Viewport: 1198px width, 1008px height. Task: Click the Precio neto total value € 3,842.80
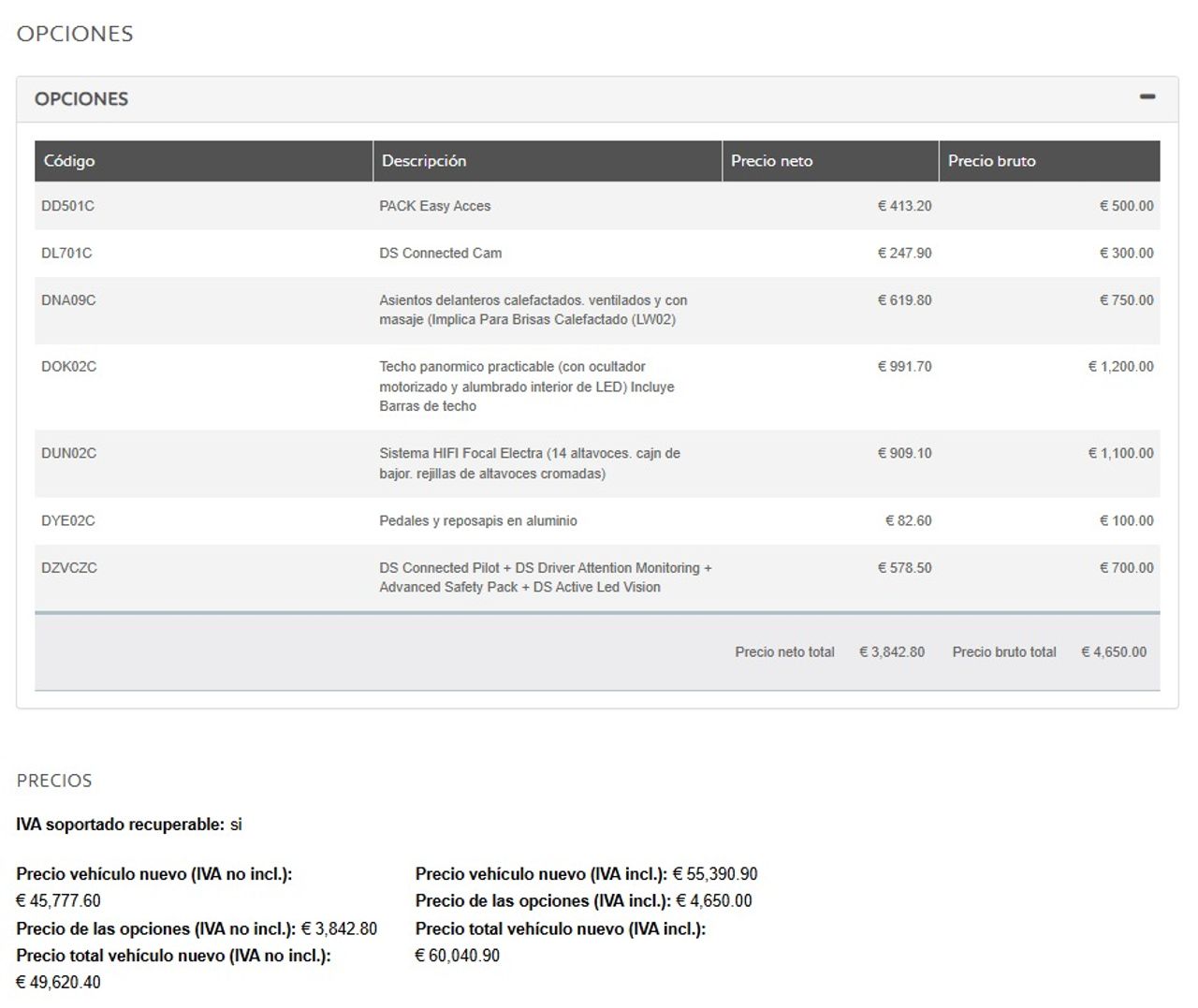coord(891,652)
